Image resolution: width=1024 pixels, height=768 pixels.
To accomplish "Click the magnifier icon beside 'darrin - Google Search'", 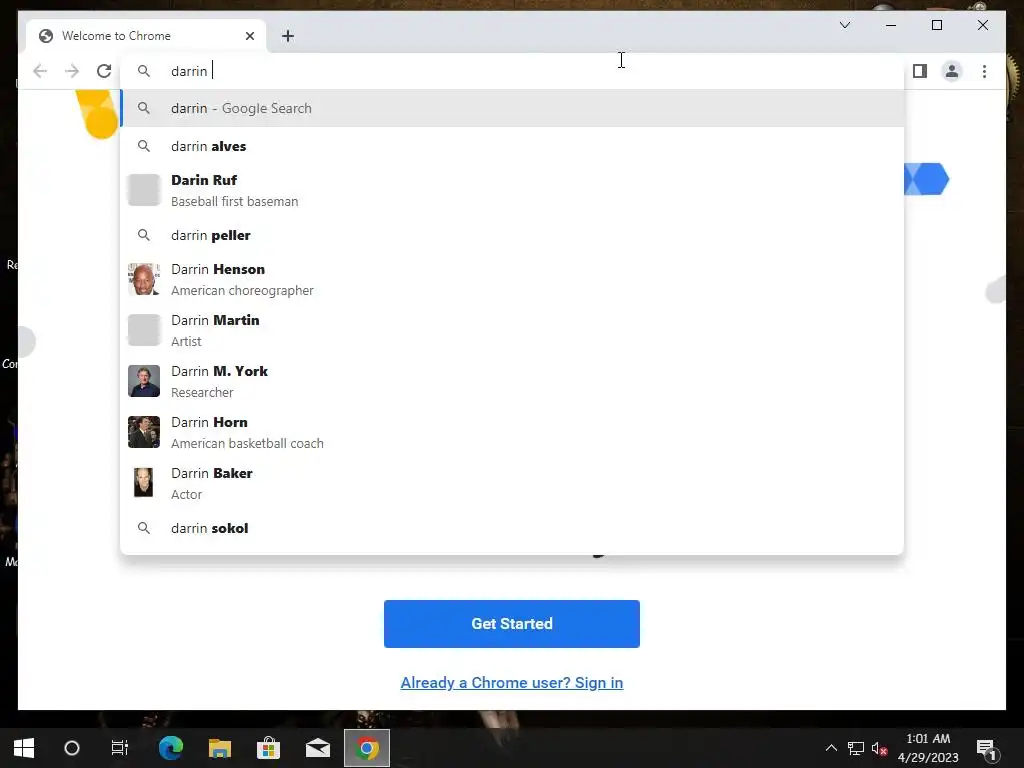I will click(144, 108).
